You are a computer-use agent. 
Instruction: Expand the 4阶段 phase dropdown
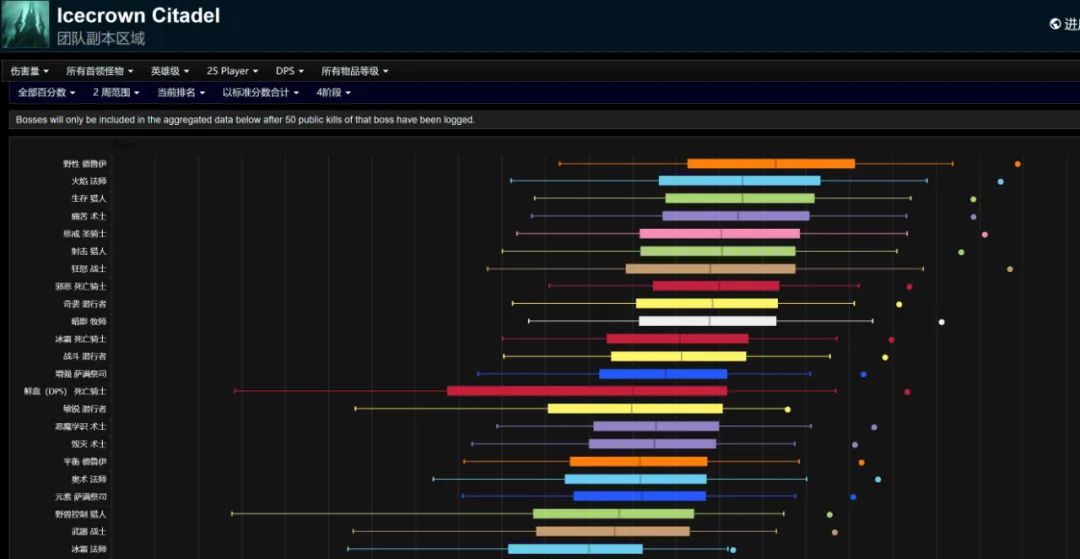tap(333, 92)
